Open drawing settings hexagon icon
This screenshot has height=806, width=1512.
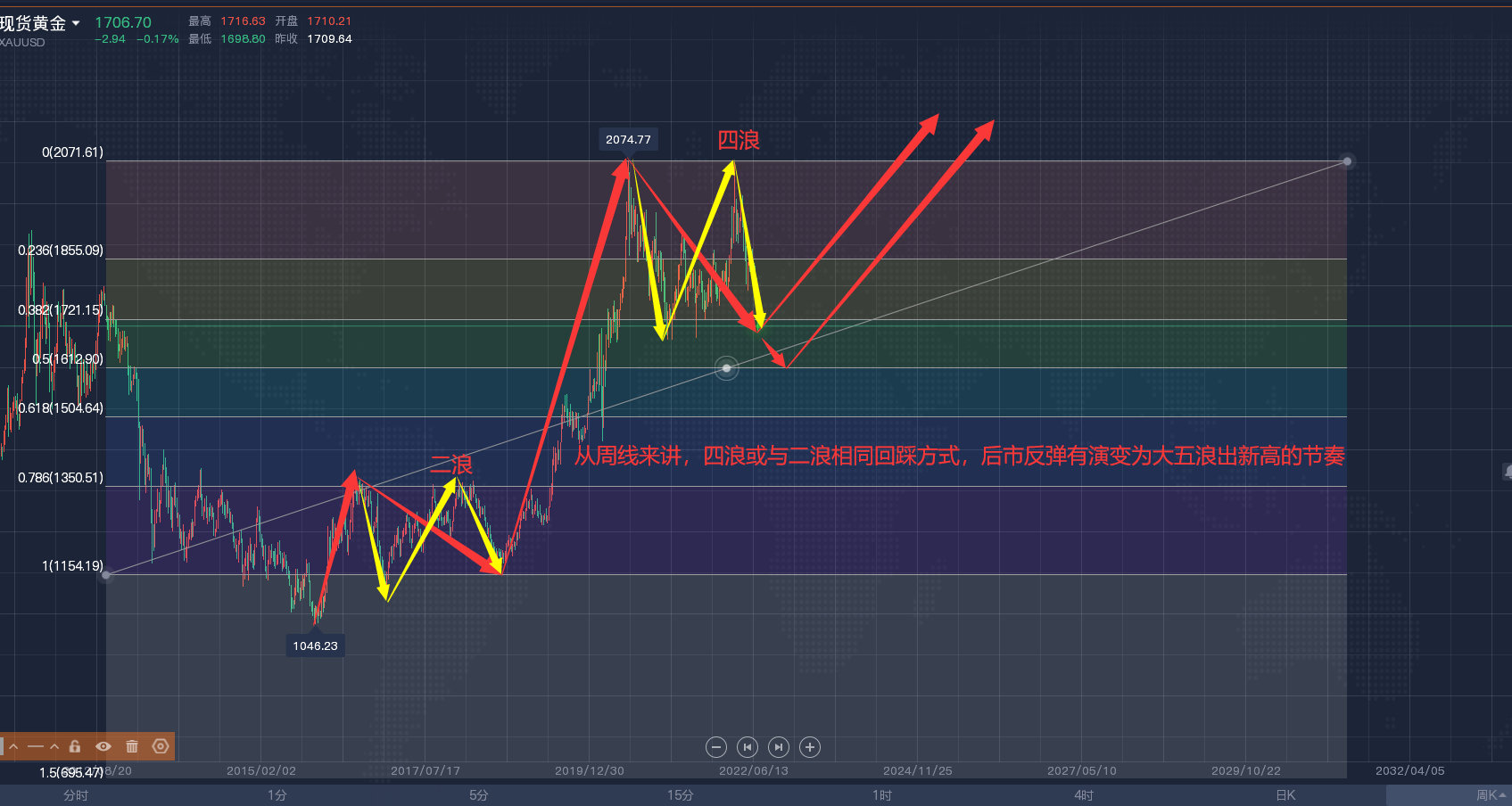click(161, 746)
